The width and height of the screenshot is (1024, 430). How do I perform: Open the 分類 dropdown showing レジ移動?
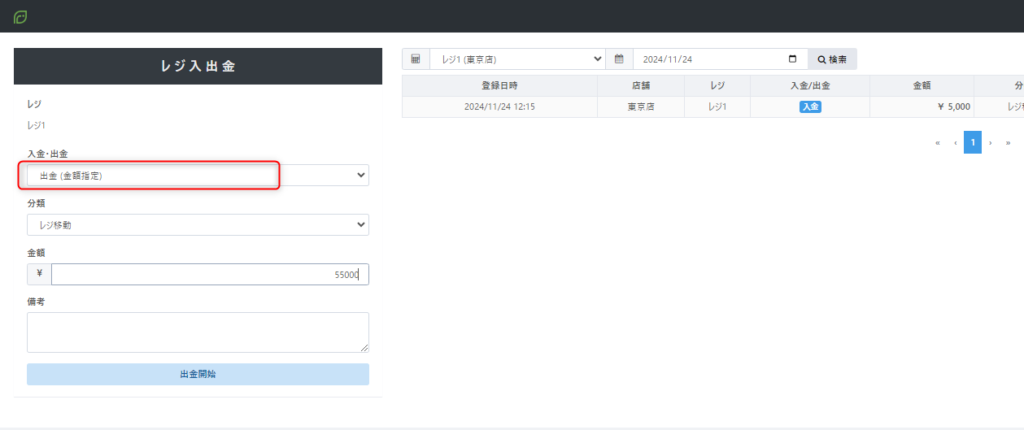click(x=198, y=225)
